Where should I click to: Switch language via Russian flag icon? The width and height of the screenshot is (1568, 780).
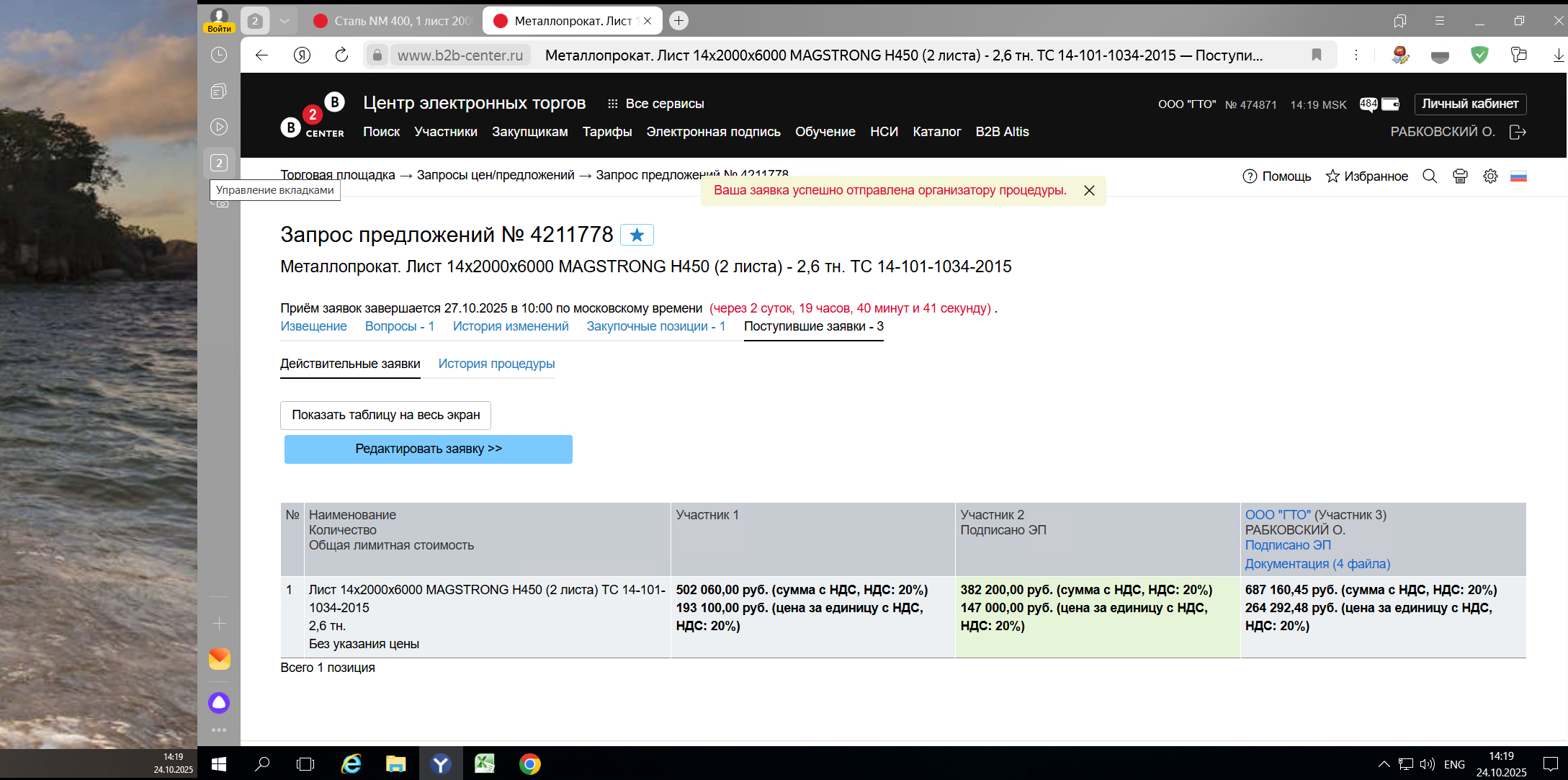[1518, 176]
